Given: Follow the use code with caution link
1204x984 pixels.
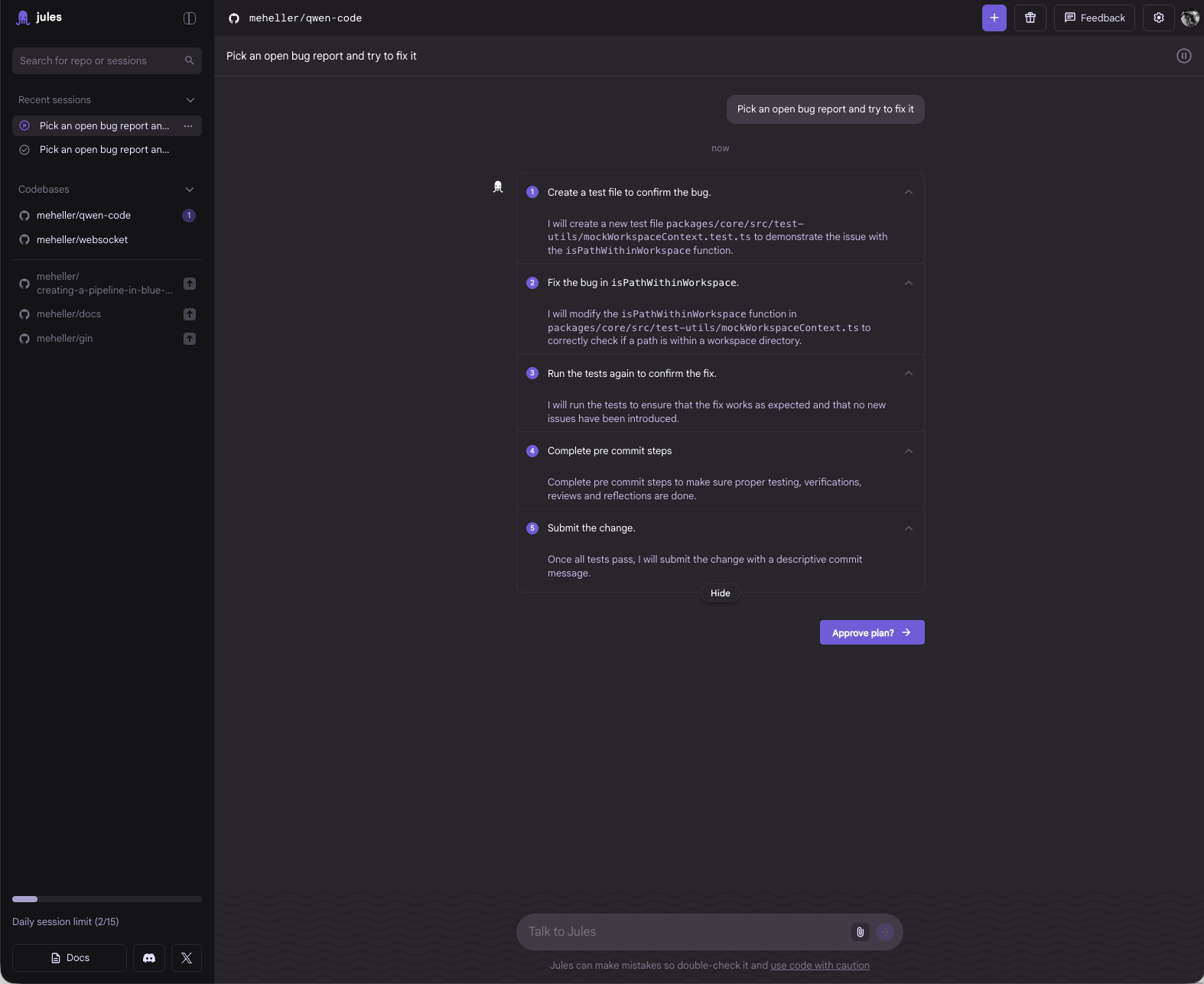Looking at the screenshot, I should [x=819, y=965].
